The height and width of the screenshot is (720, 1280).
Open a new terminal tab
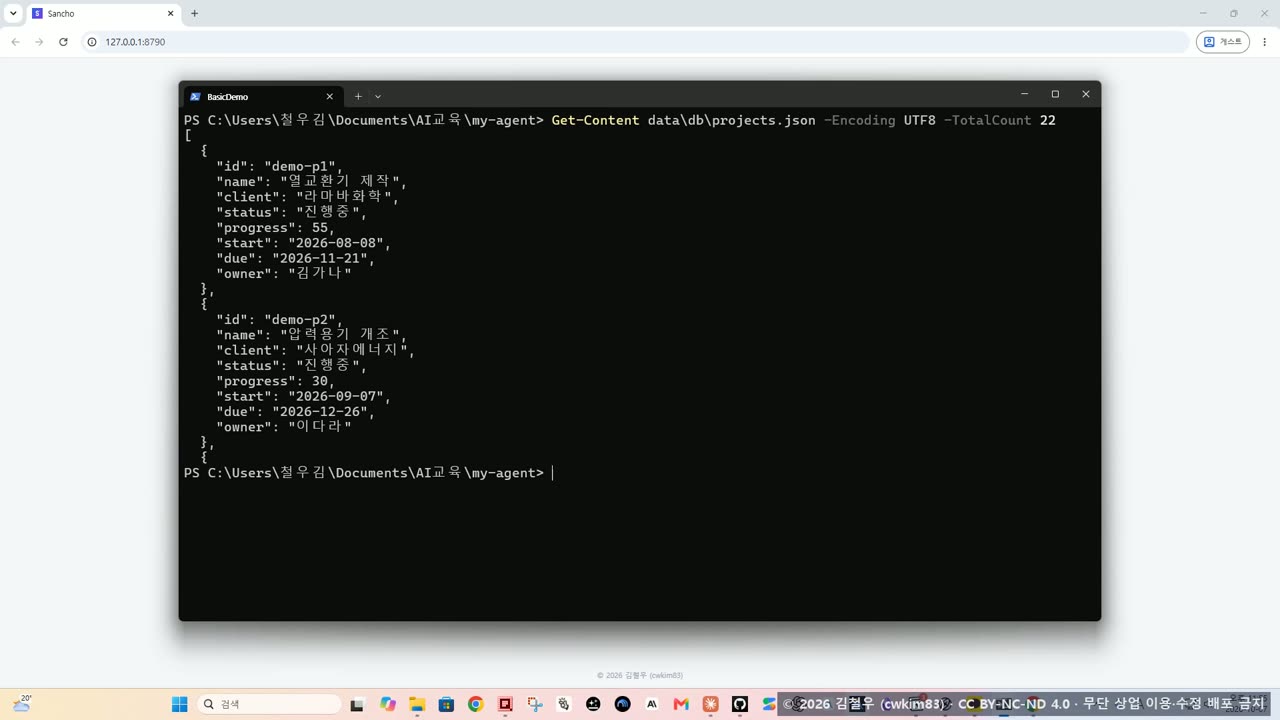(358, 96)
